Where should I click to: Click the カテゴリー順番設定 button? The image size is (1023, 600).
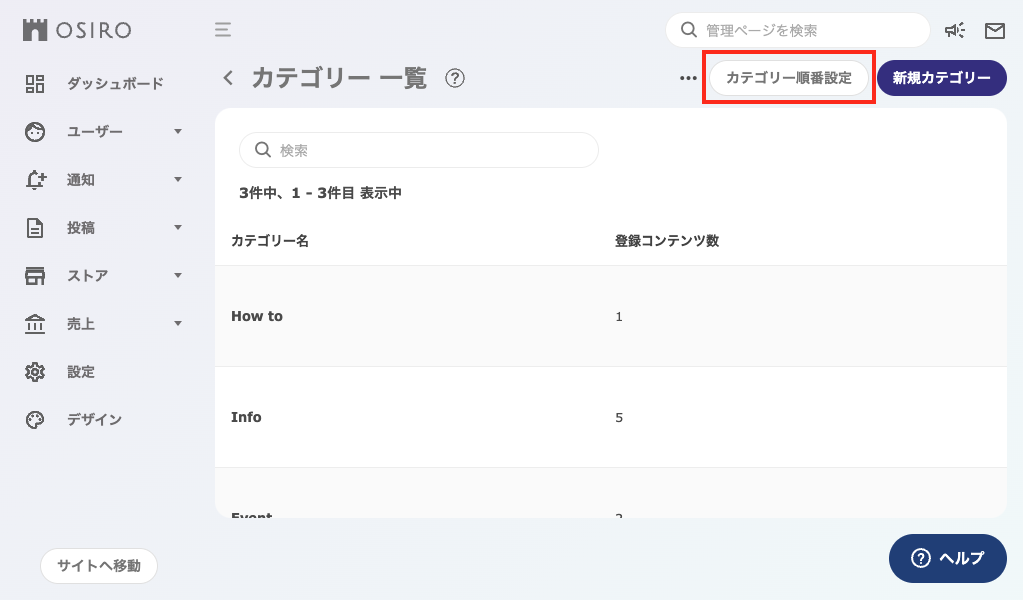coord(789,77)
